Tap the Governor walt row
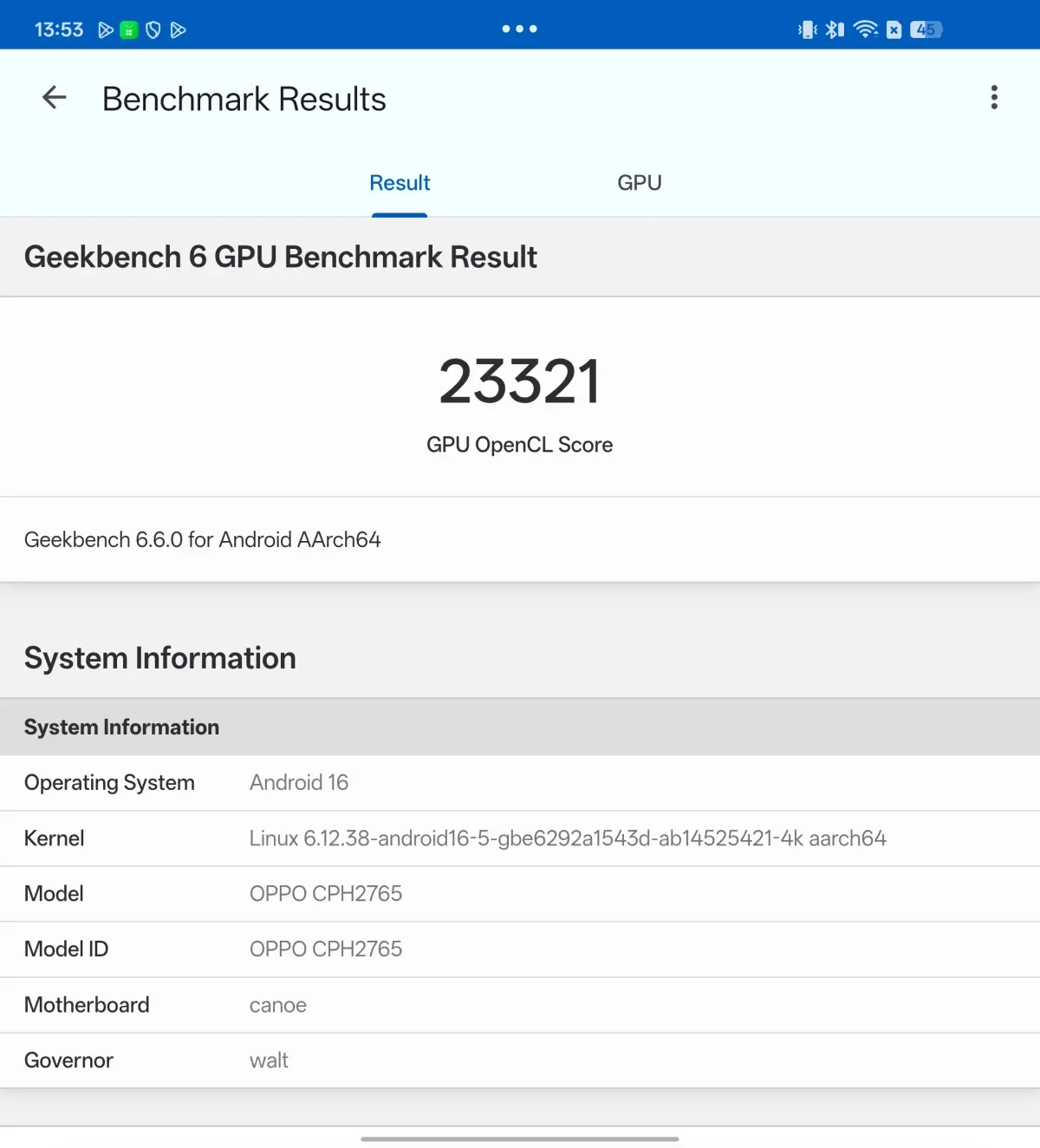1040x1148 pixels. click(520, 1060)
